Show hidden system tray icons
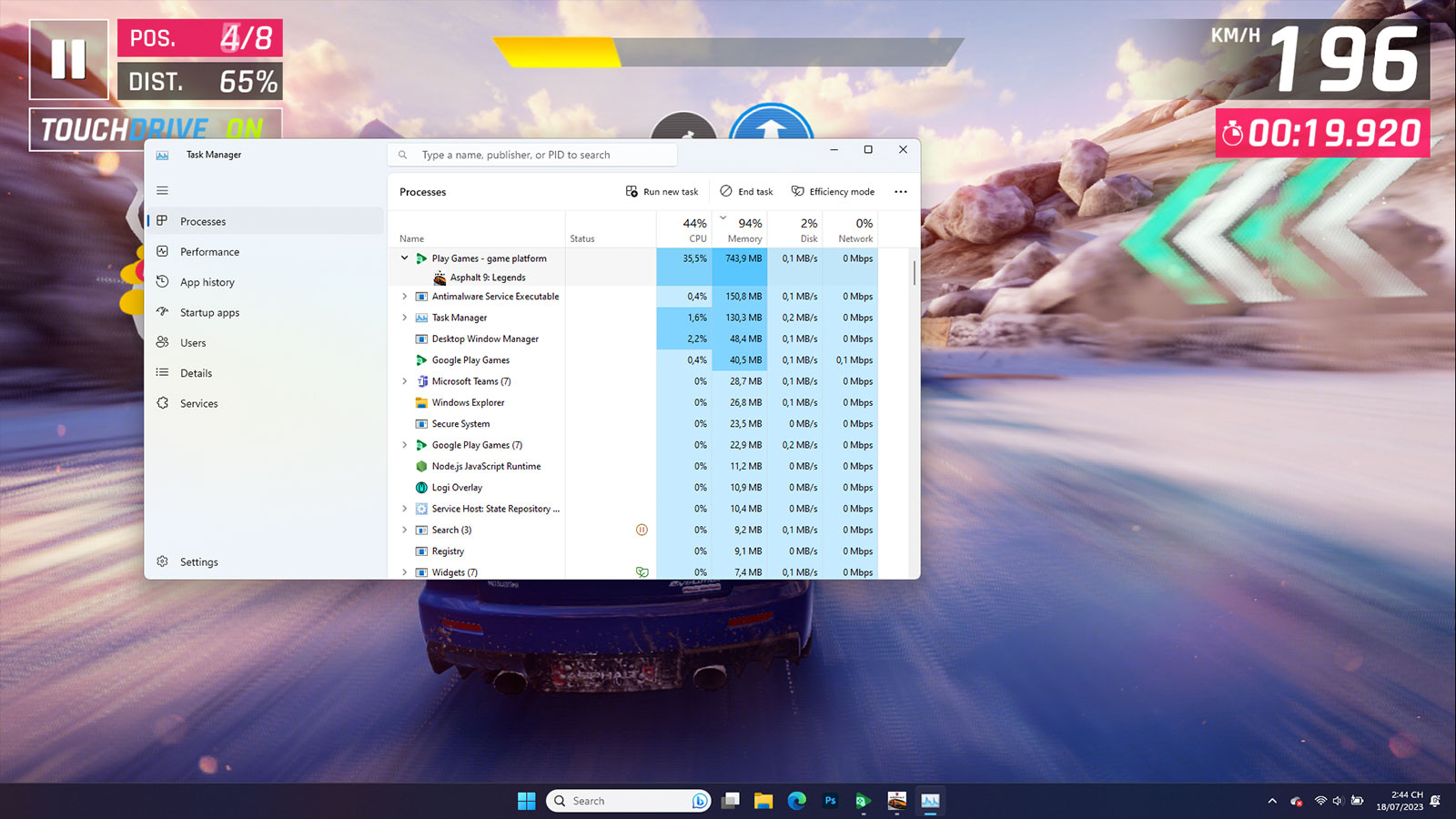 click(1272, 801)
